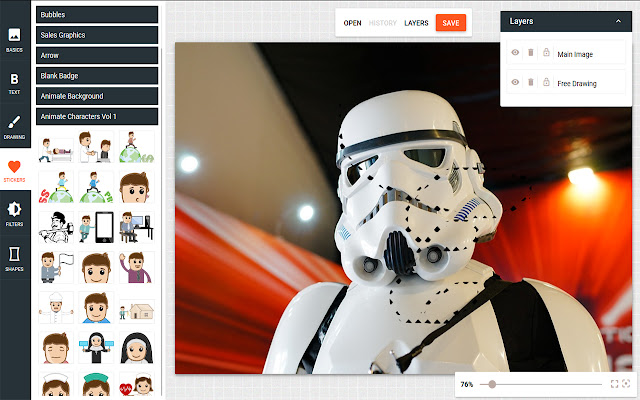The image size is (640, 400).
Task: Click the 76% zoom value
Action: [467, 384]
